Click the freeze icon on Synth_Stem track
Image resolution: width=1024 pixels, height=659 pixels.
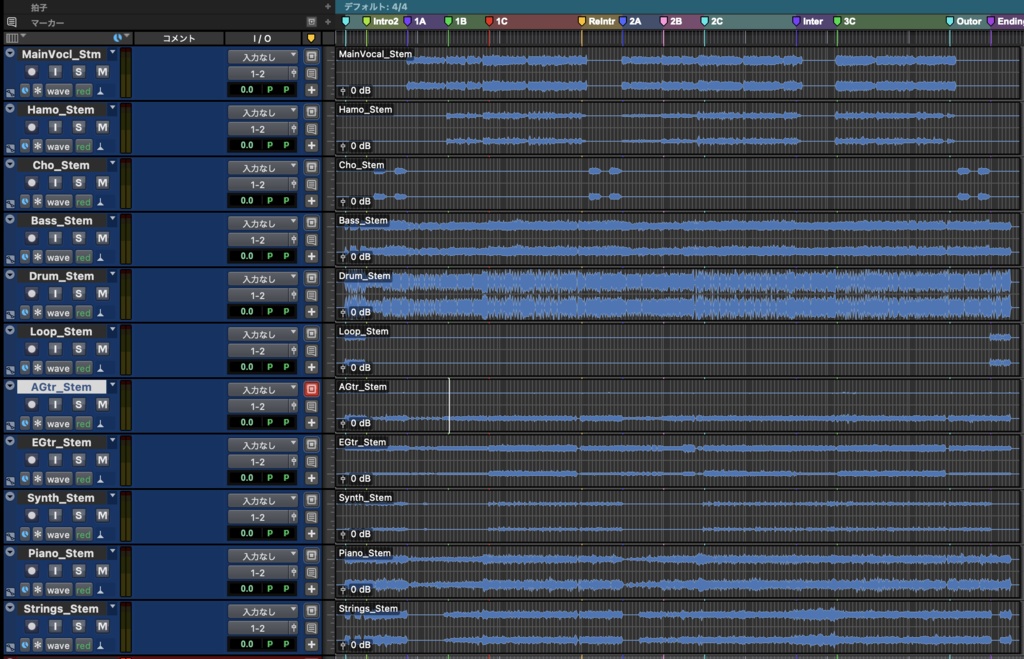[312, 500]
